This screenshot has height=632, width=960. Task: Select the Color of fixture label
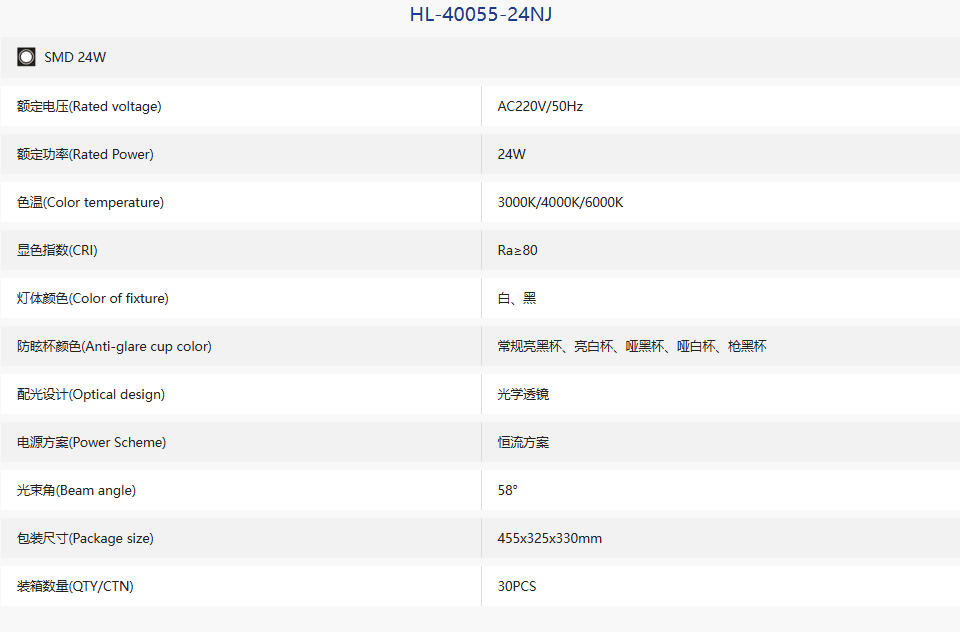[92, 298]
